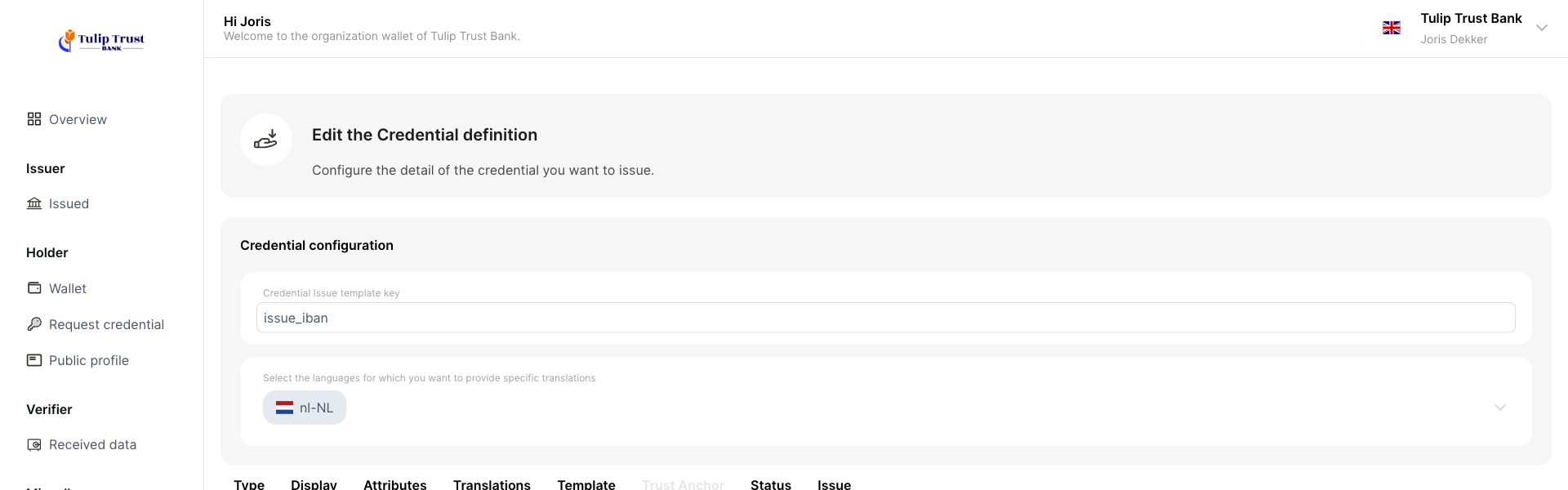Go to the Translations tab
Image resolution: width=1568 pixels, height=490 pixels.
coord(492,484)
